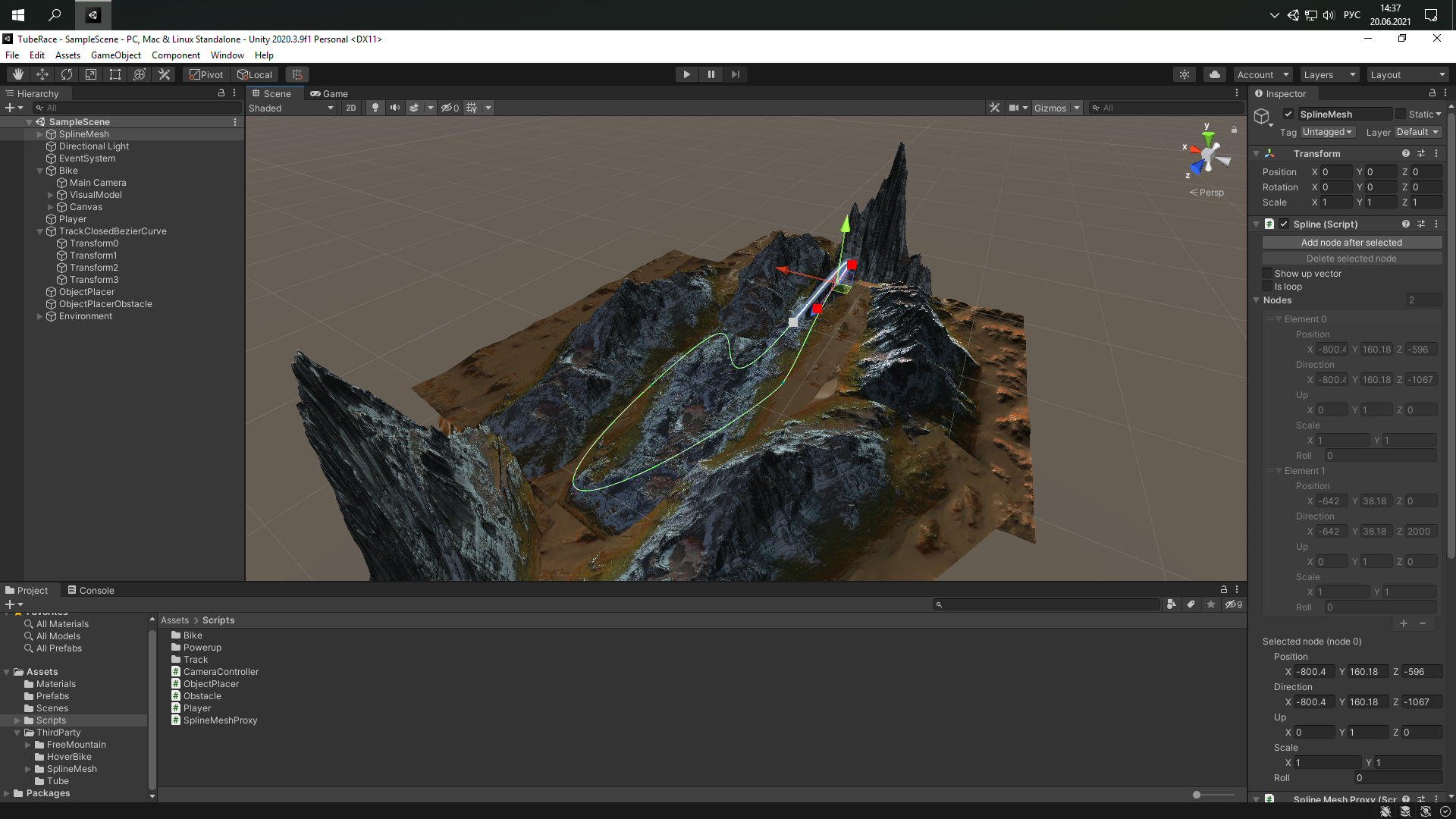Toggle scene lighting bulb icon
The image size is (1456, 819).
[375, 108]
